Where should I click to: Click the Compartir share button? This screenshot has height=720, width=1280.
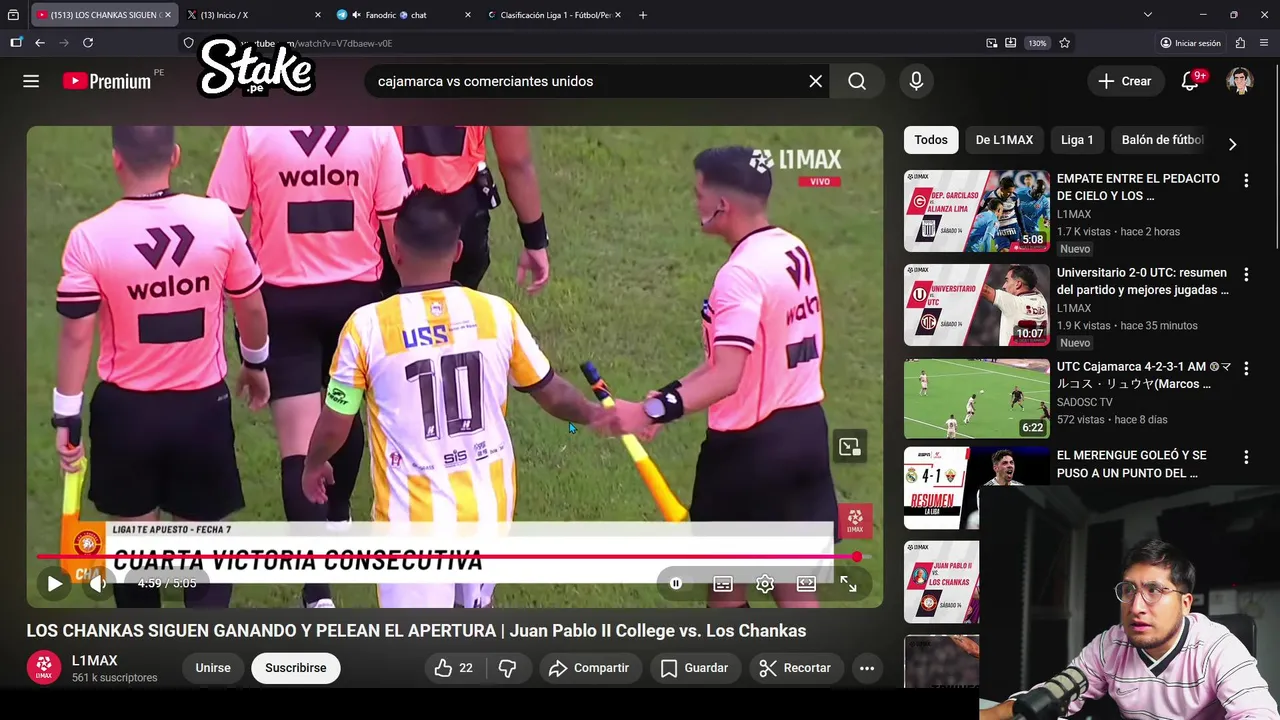click(x=589, y=668)
